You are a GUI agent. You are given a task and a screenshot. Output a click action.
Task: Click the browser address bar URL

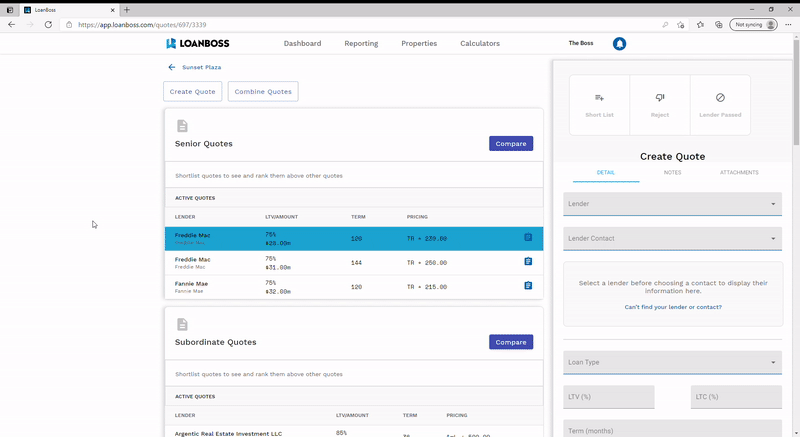point(142,24)
